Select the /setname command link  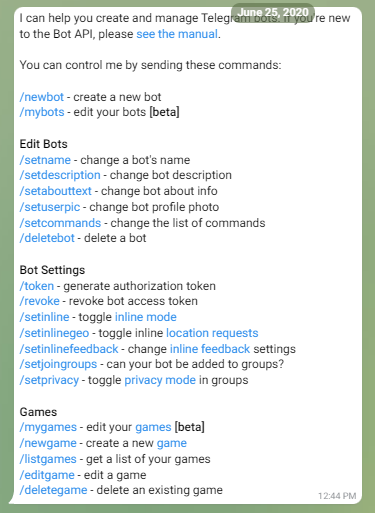pos(45,160)
